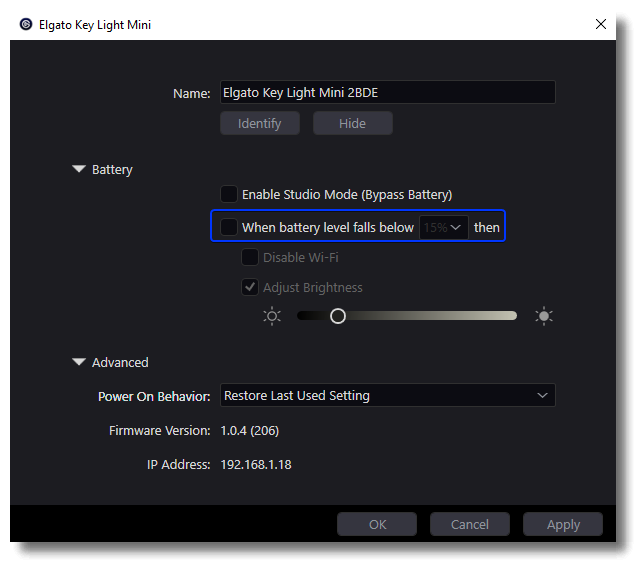This screenshot has width=636, height=562.
Task: Click the word then after the dropdown
Action: pos(486,227)
